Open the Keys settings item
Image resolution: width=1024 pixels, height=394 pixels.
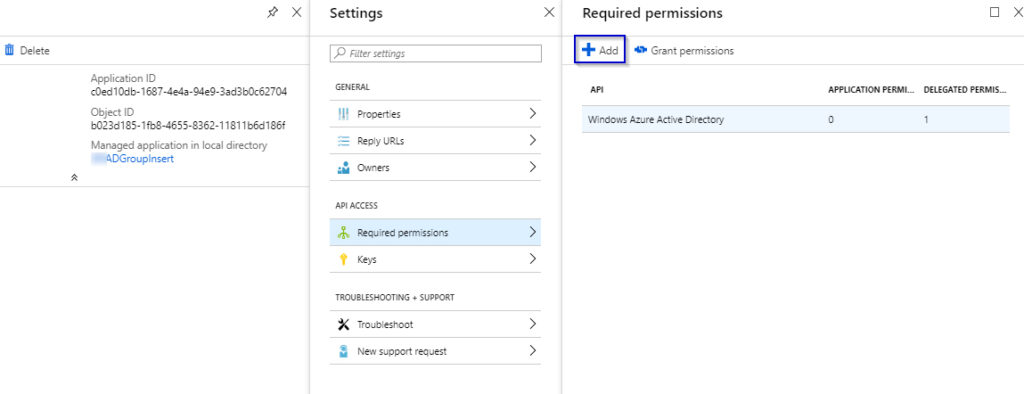pos(435,259)
